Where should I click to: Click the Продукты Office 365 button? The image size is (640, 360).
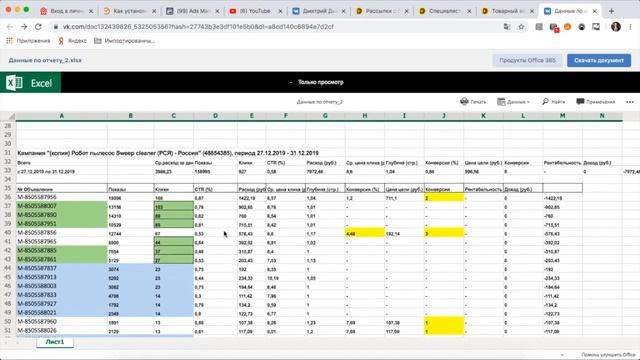(527, 60)
